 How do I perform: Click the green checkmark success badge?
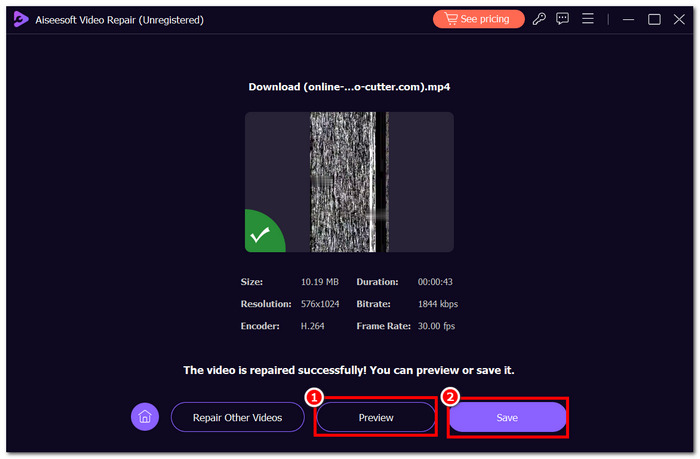[x=262, y=235]
